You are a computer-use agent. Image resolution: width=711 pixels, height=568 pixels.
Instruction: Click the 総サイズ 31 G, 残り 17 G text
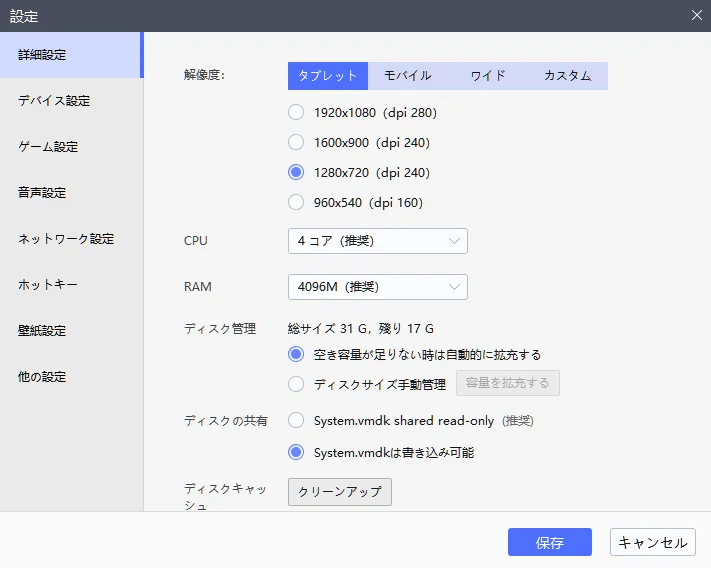tap(360, 328)
